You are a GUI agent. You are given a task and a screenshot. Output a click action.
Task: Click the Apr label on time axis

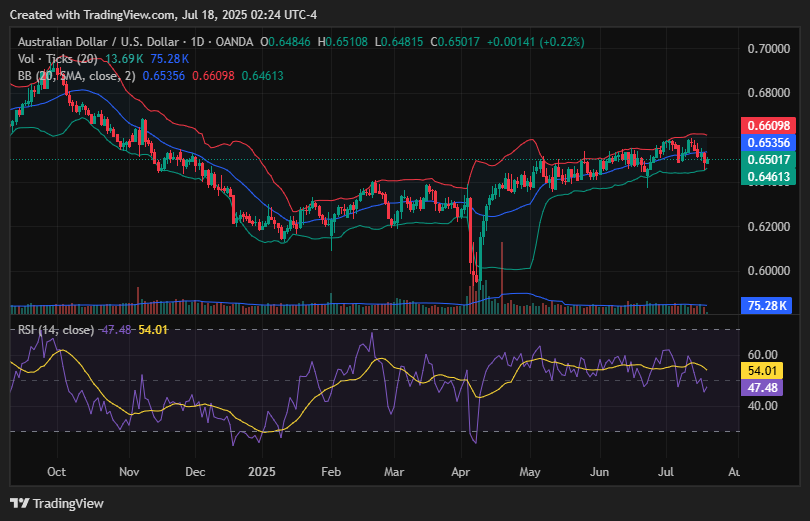tap(461, 472)
